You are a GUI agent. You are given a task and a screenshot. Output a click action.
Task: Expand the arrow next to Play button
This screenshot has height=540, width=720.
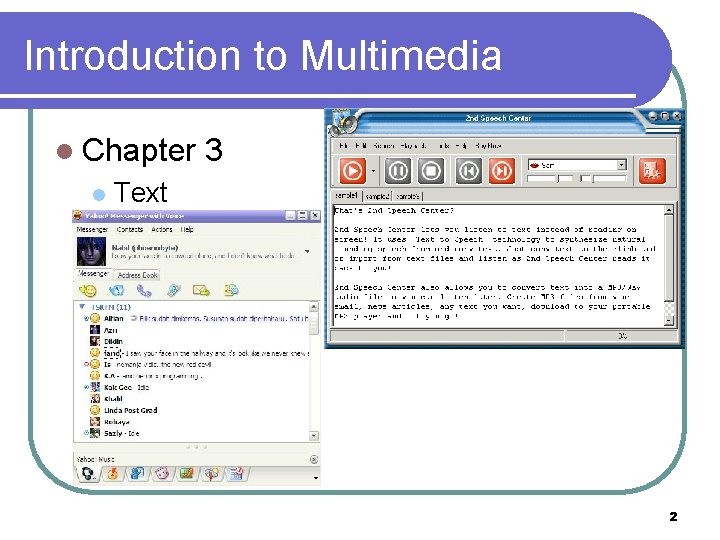[x=373, y=171]
